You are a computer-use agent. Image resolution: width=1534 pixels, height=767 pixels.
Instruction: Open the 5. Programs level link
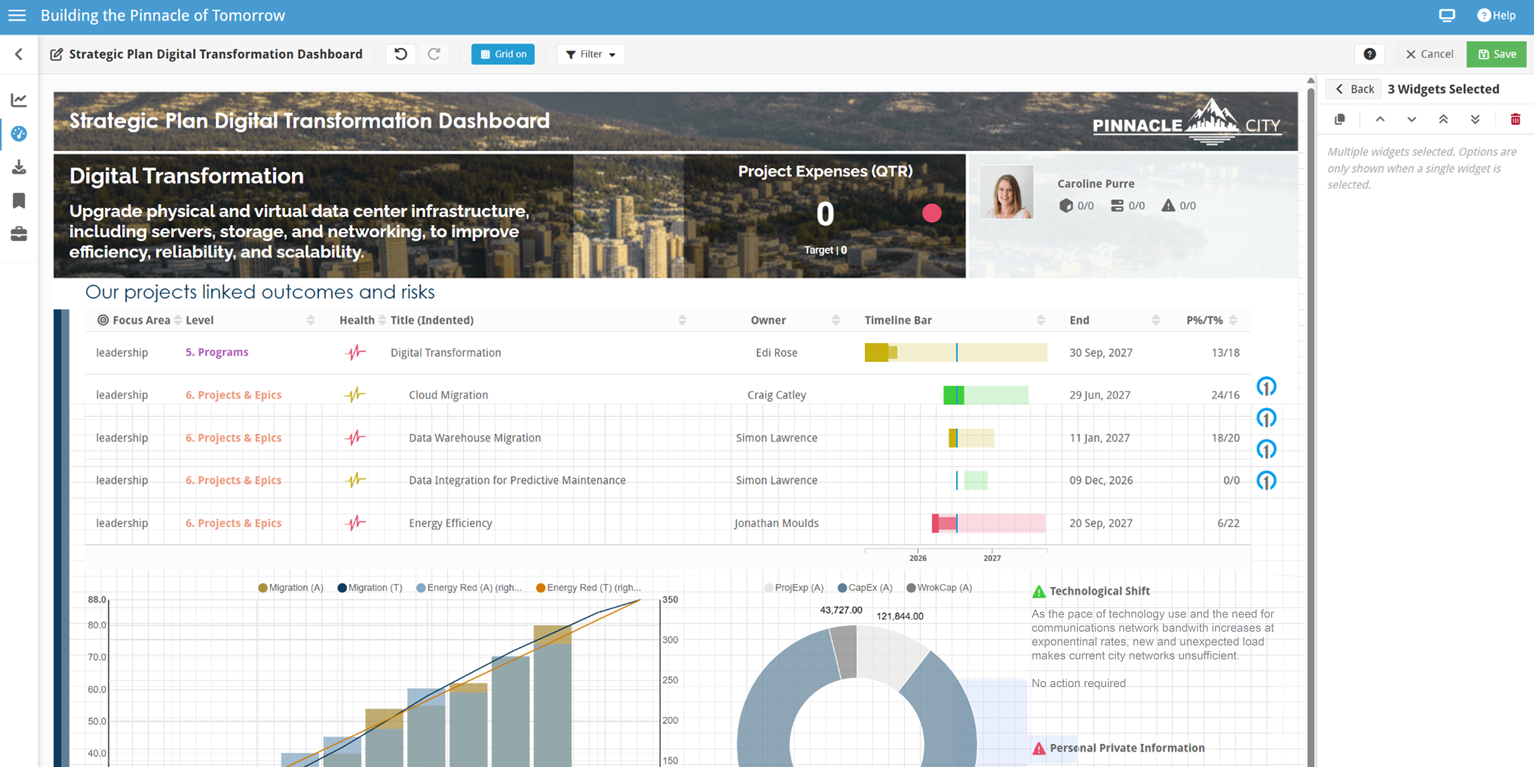pyautogui.click(x=217, y=353)
